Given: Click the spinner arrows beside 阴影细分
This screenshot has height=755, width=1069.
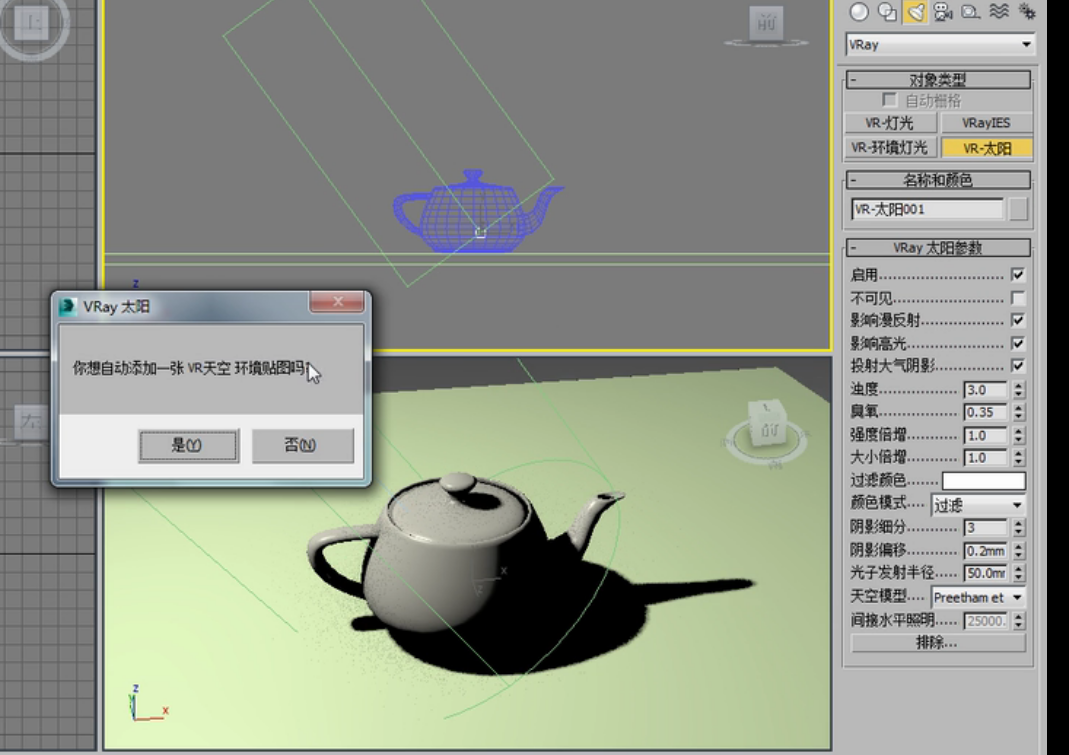Looking at the screenshot, I should (1019, 528).
